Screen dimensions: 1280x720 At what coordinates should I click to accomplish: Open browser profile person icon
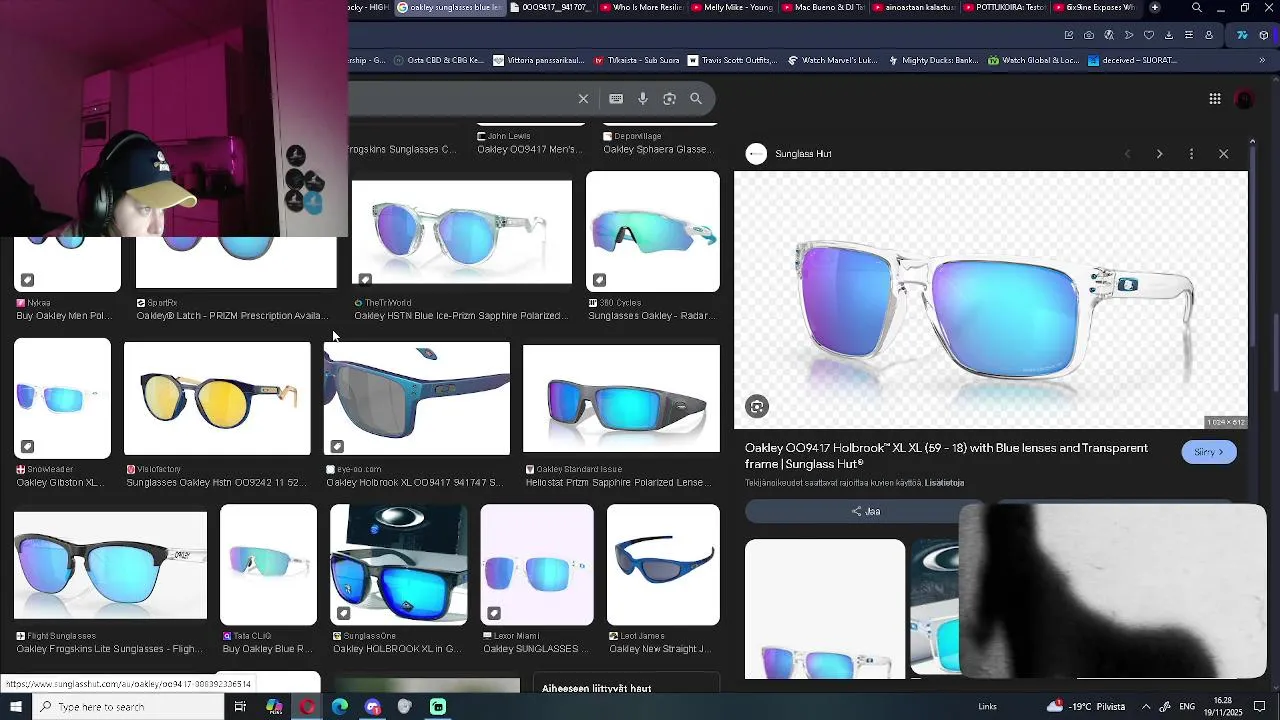coord(1209,35)
